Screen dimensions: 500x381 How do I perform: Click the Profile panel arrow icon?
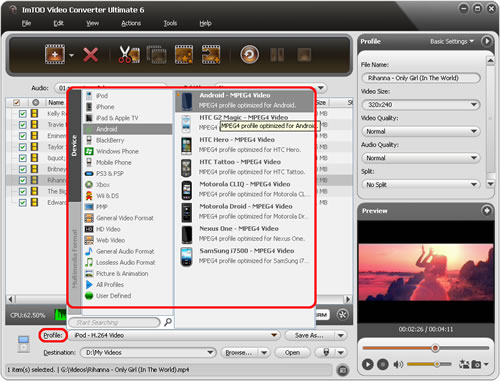coord(486,41)
